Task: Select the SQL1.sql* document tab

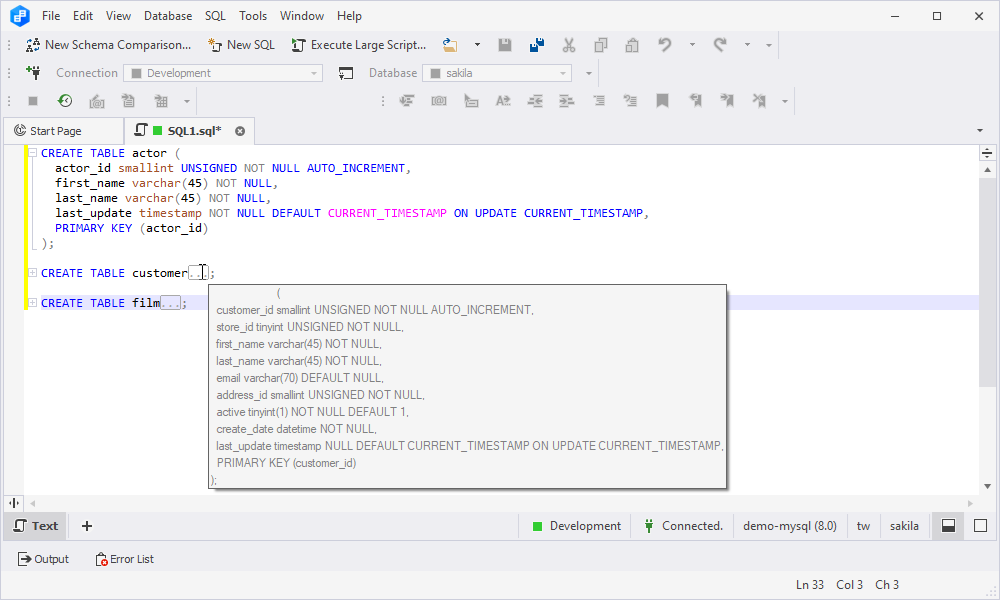Action: [x=189, y=131]
